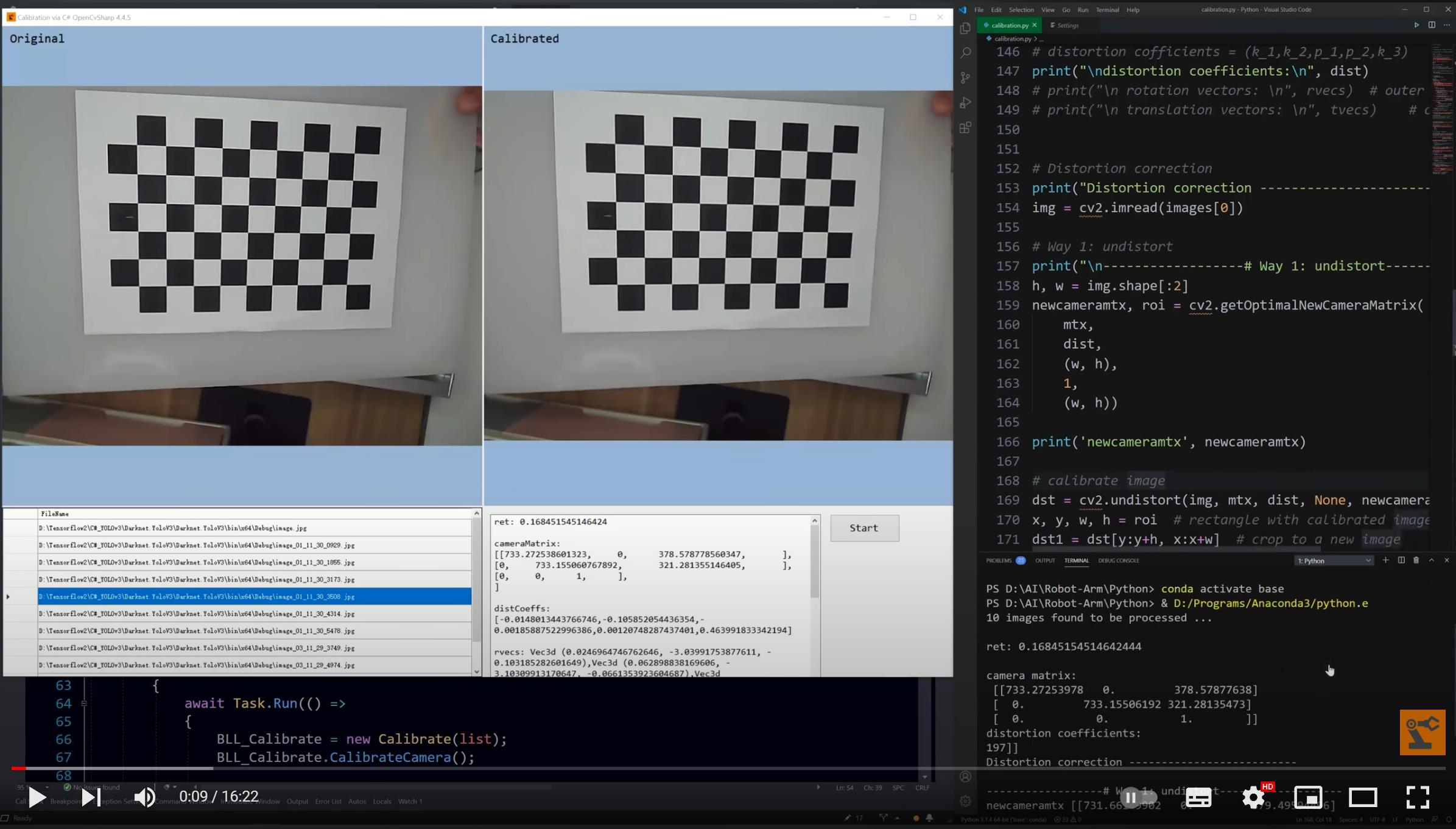1456x829 pixels.
Task: Split the editor with split icon
Action: pyautogui.click(x=1432, y=25)
